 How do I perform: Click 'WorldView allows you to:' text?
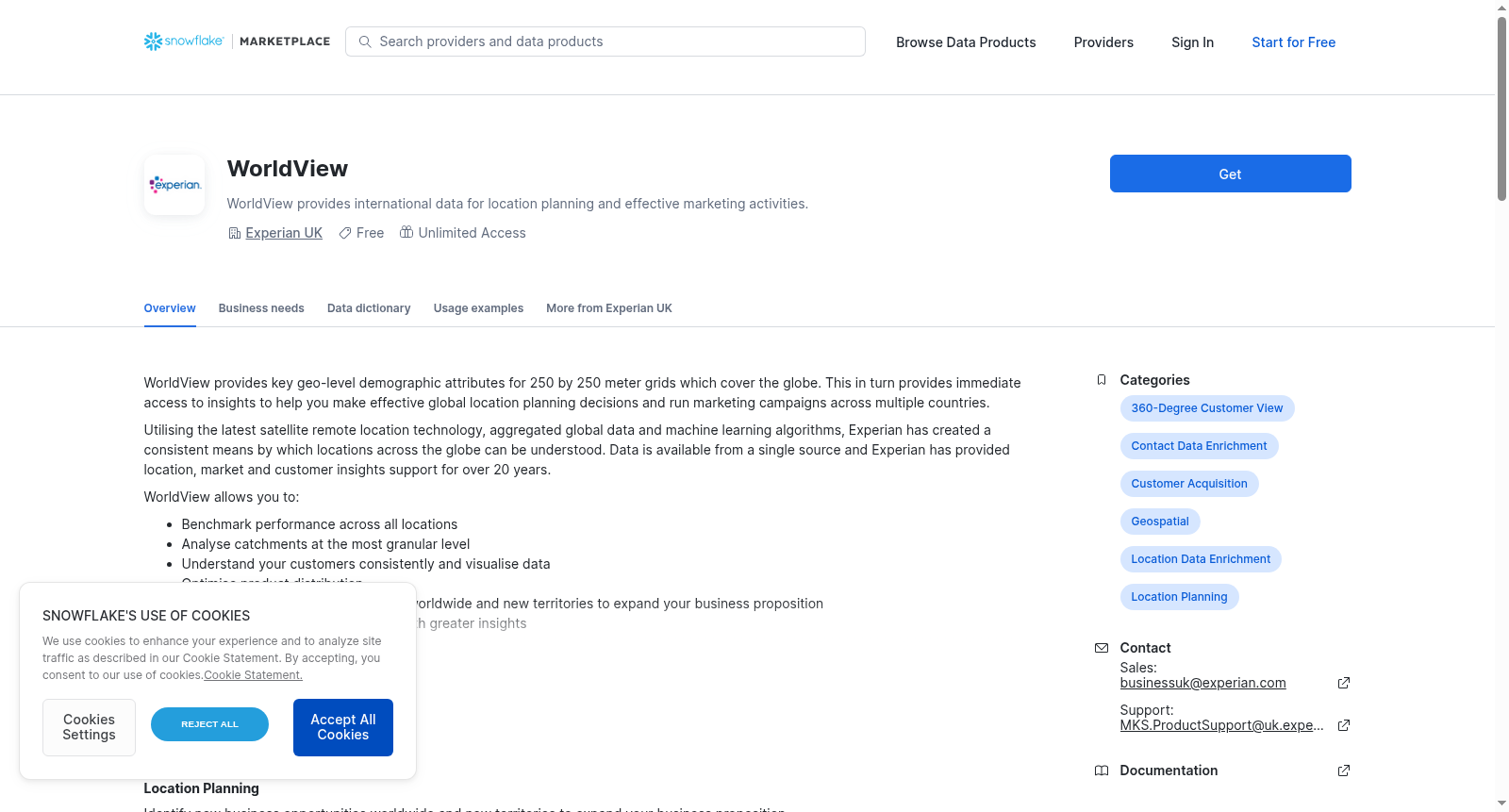click(x=222, y=497)
